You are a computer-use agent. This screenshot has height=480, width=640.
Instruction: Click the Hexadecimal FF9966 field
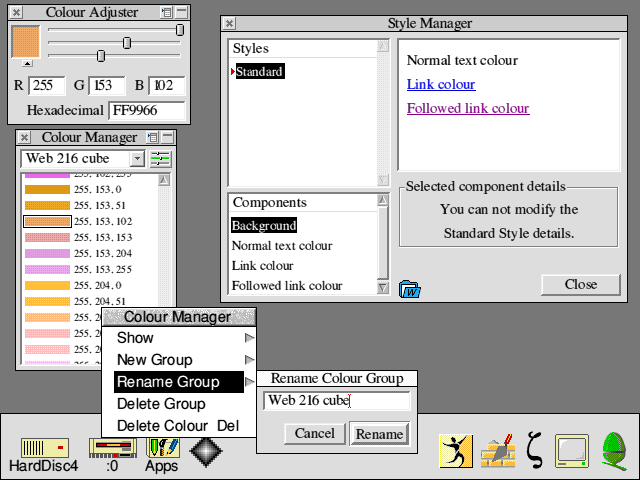click(147, 111)
